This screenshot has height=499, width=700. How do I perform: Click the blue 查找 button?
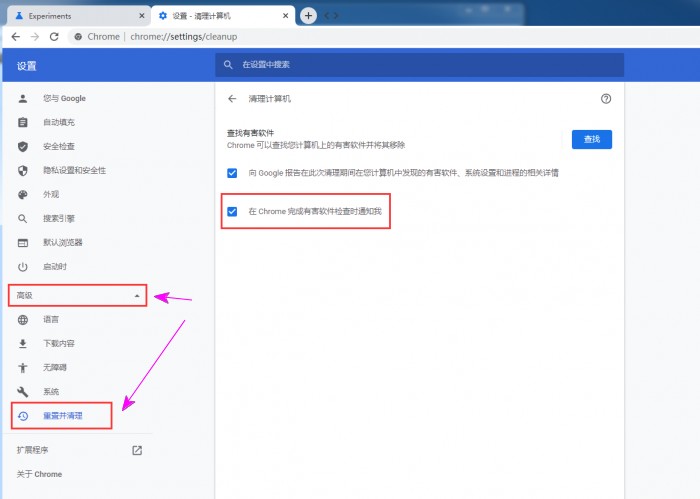592,140
